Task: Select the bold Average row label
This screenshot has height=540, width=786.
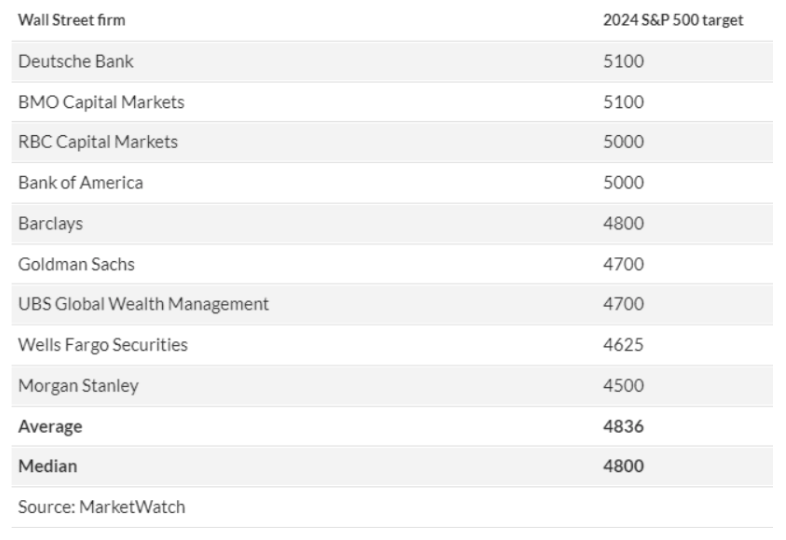Action: pyautogui.click(x=50, y=426)
